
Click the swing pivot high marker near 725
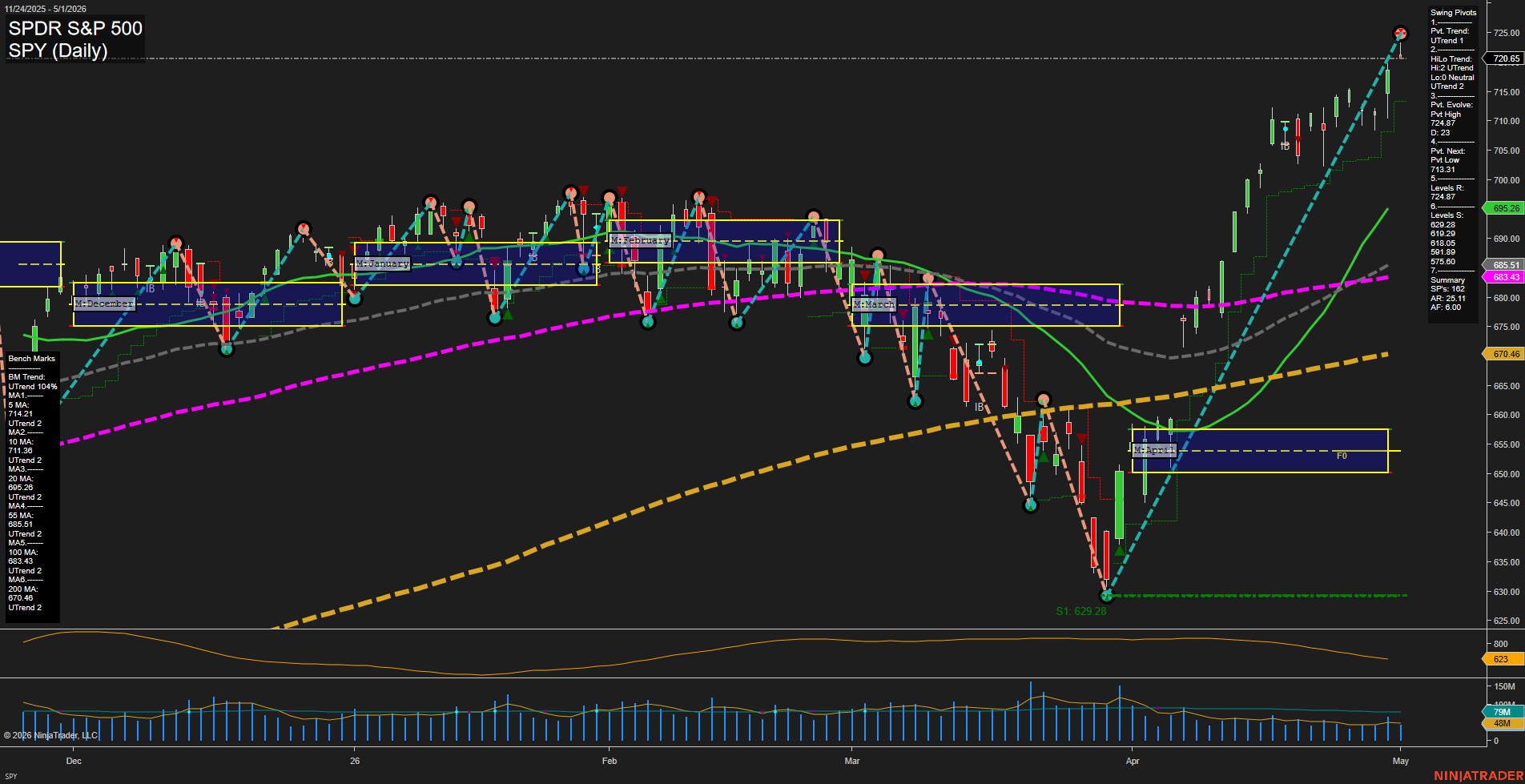point(1400,33)
